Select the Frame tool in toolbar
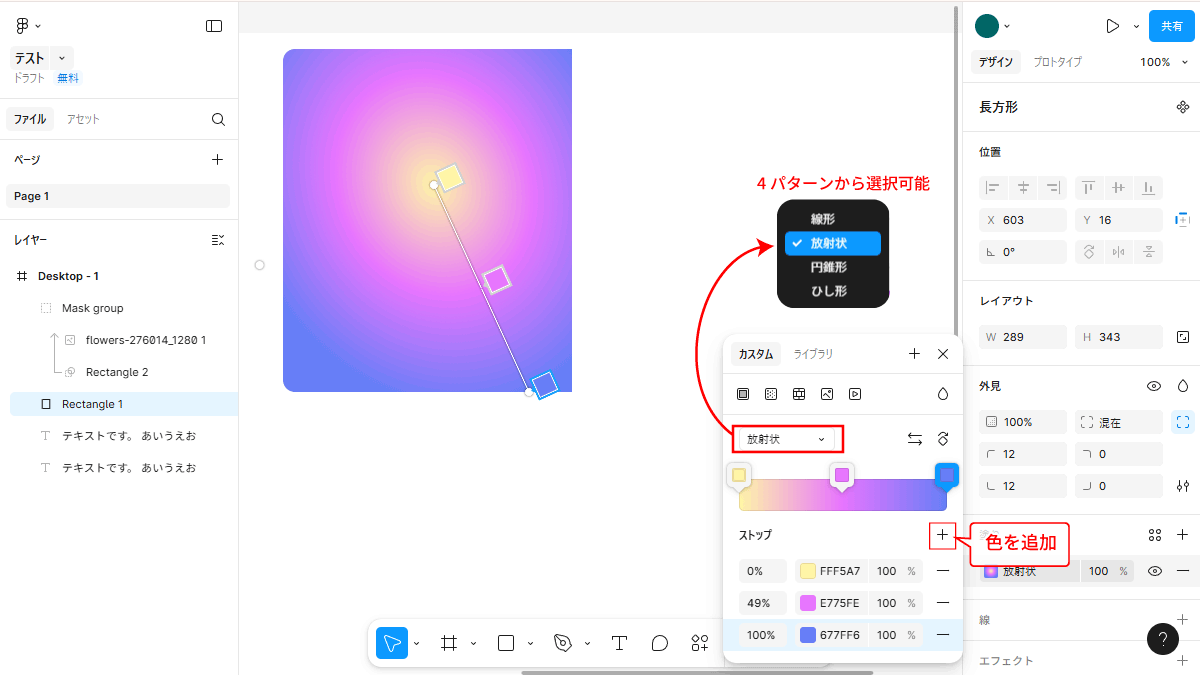Image resolution: width=1200 pixels, height=675 pixels. point(450,643)
